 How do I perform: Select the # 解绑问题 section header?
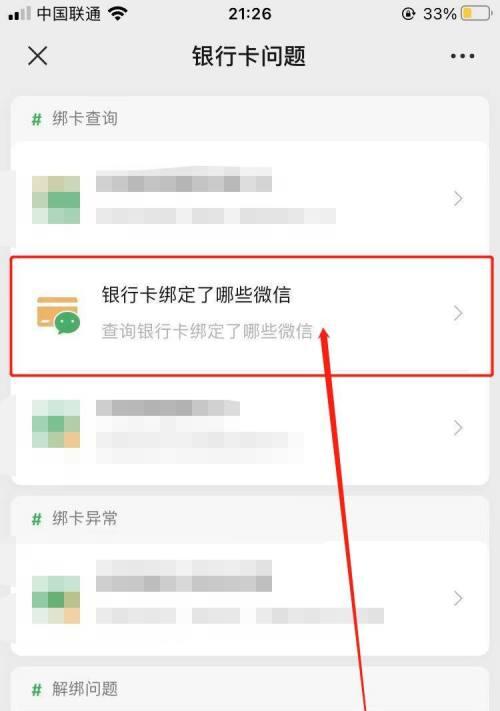pos(75,689)
